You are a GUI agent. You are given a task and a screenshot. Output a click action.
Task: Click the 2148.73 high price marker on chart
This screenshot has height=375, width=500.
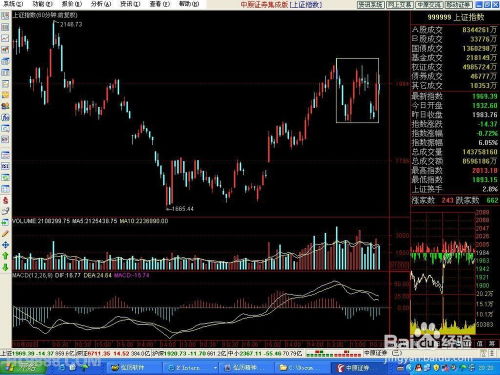pyautogui.click(x=71, y=24)
